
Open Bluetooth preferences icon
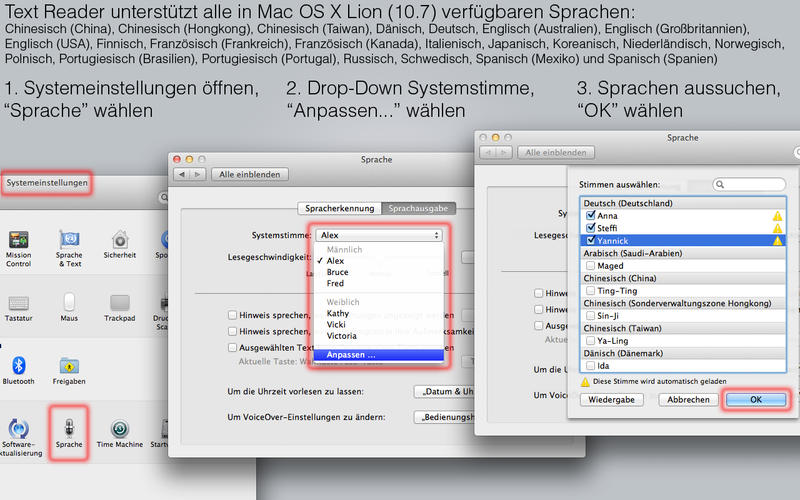coord(18,366)
